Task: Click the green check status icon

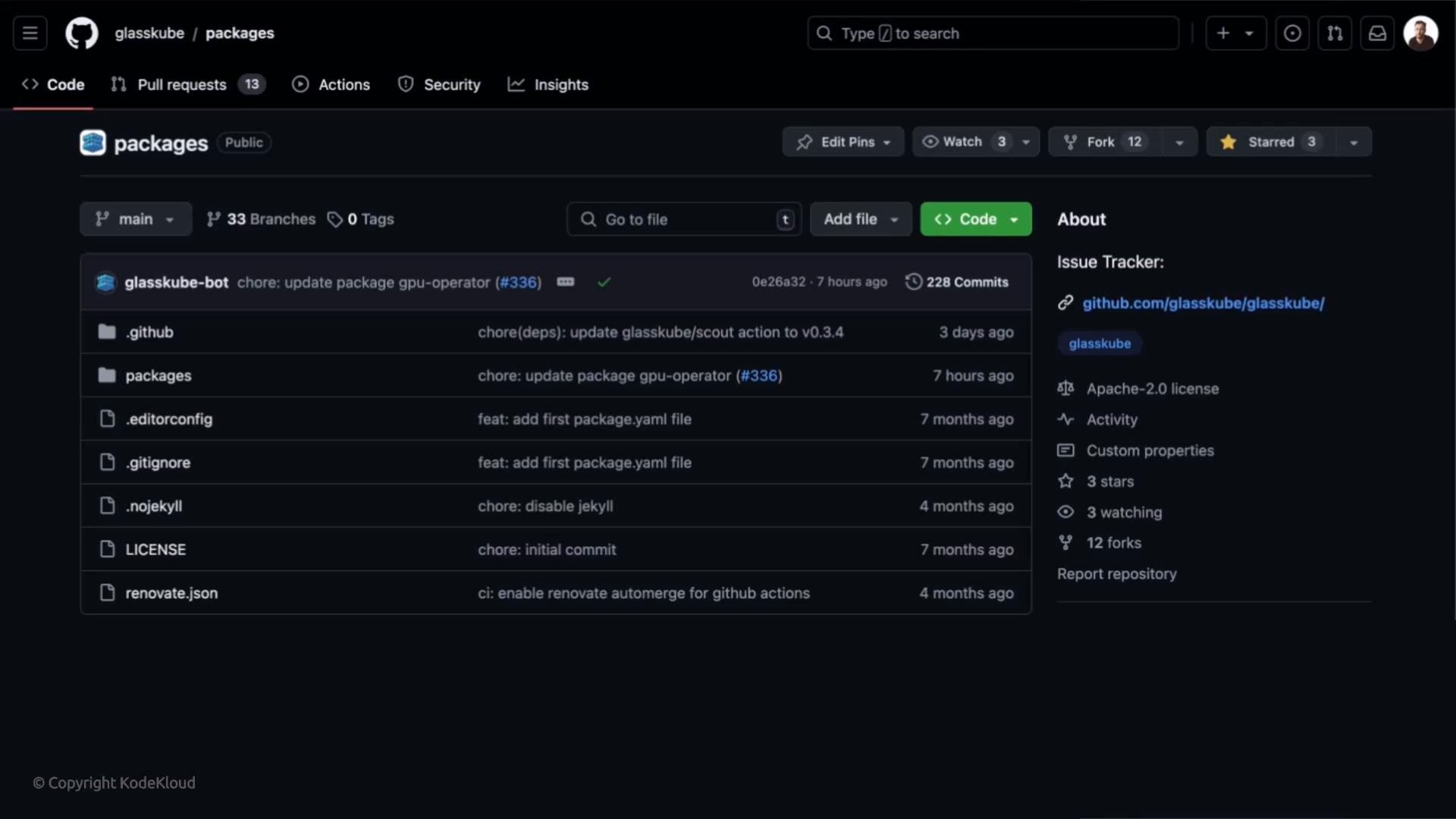Action: coord(604,282)
